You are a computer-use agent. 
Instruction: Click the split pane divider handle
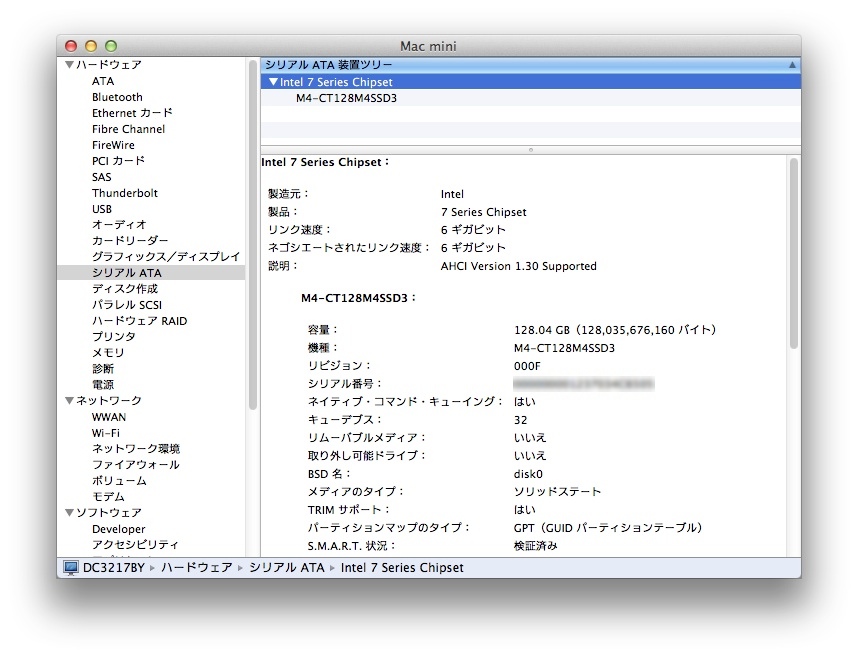[531, 150]
